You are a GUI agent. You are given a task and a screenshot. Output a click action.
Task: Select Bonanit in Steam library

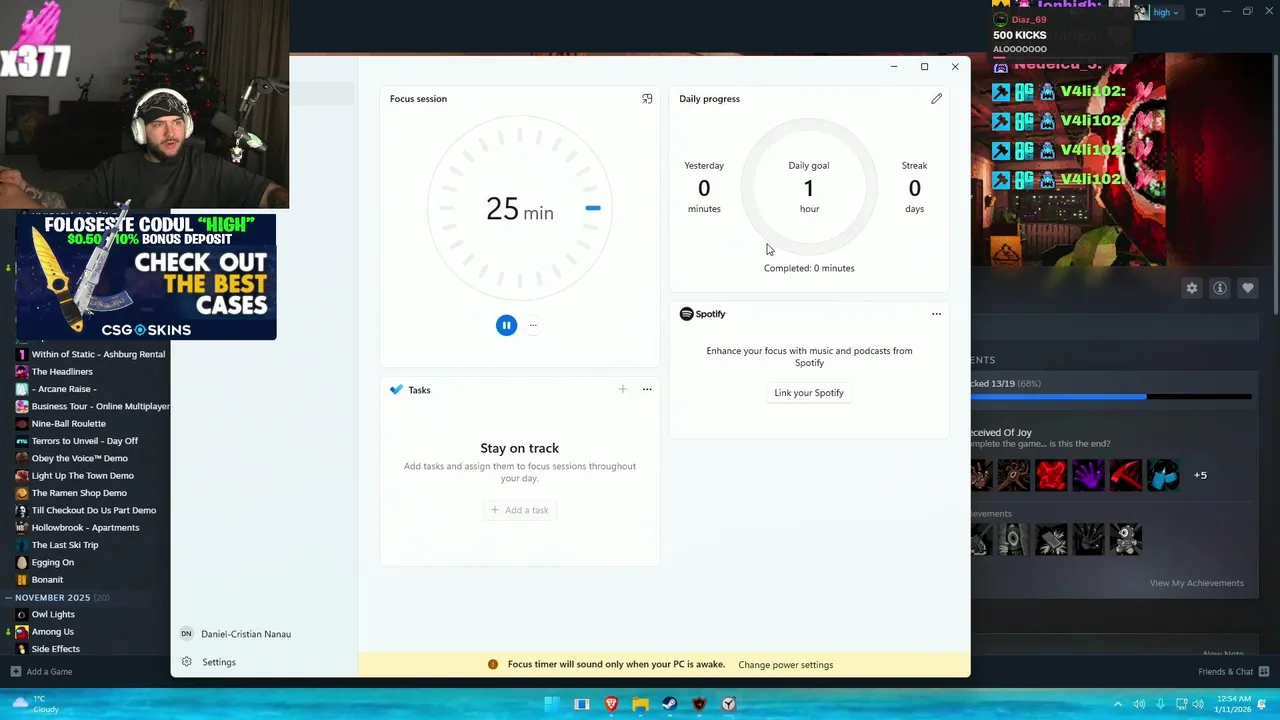47,580
